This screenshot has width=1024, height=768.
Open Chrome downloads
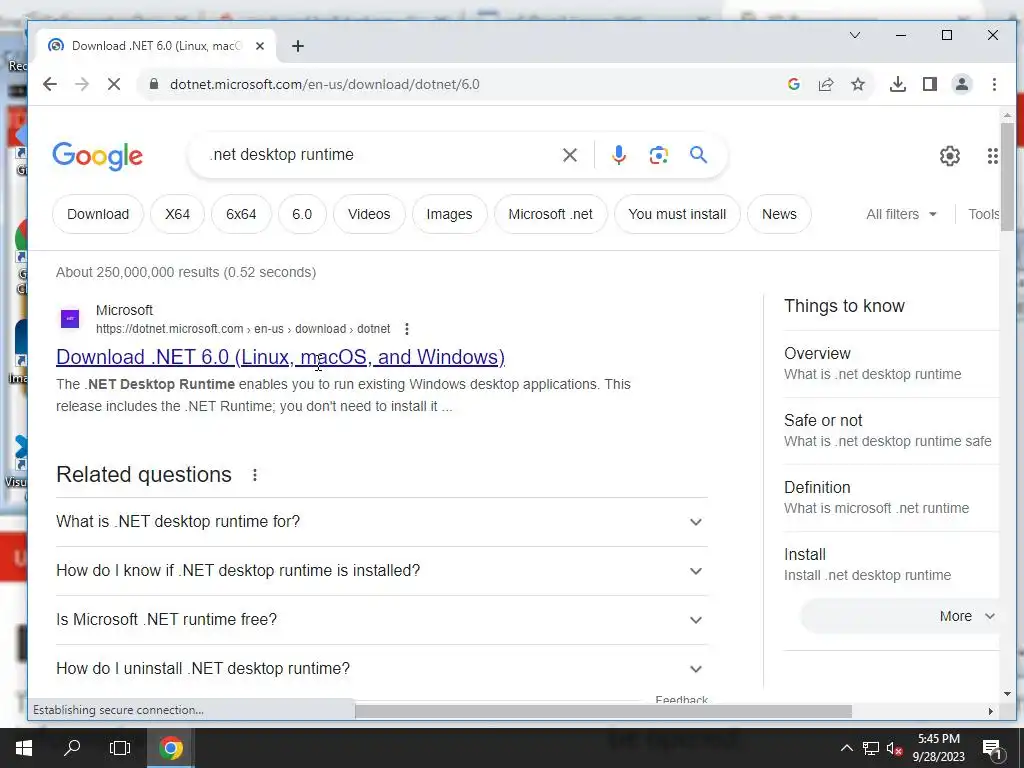(x=898, y=84)
